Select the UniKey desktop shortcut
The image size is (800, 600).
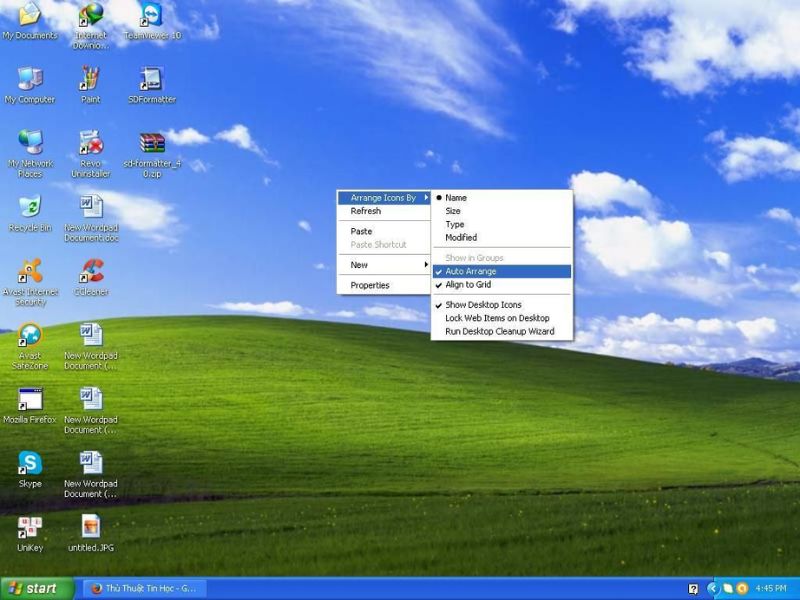coord(30,534)
